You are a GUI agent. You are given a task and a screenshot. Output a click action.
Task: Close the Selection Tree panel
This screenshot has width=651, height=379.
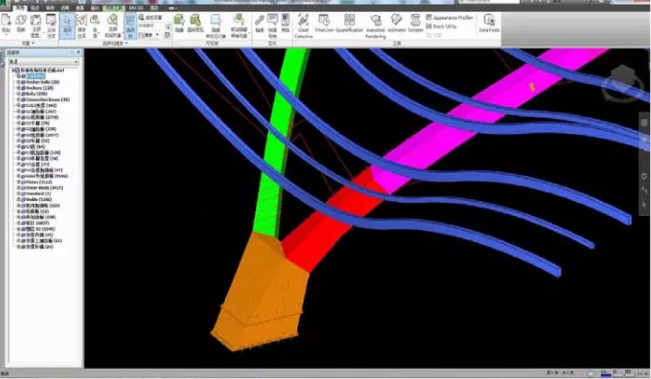[x=78, y=52]
